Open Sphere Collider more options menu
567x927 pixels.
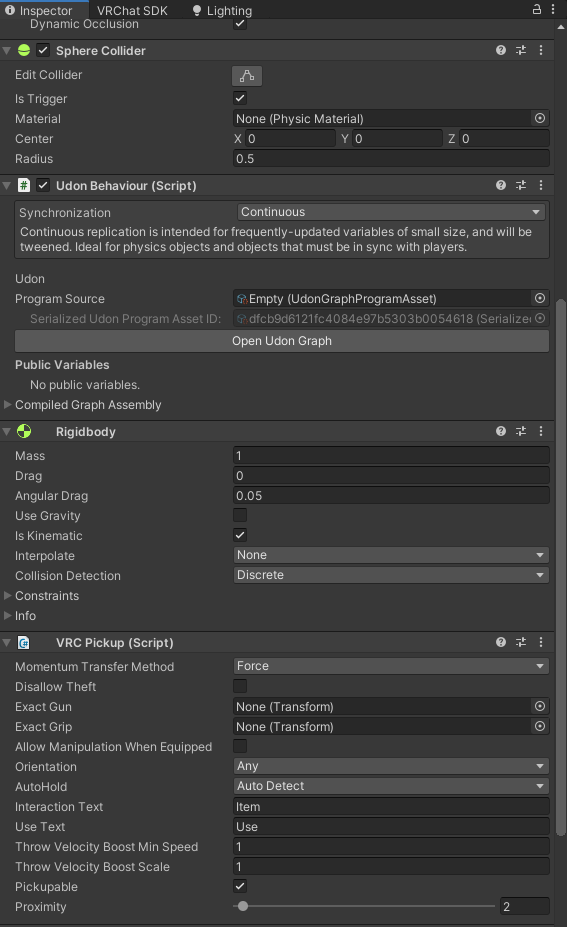click(x=541, y=50)
